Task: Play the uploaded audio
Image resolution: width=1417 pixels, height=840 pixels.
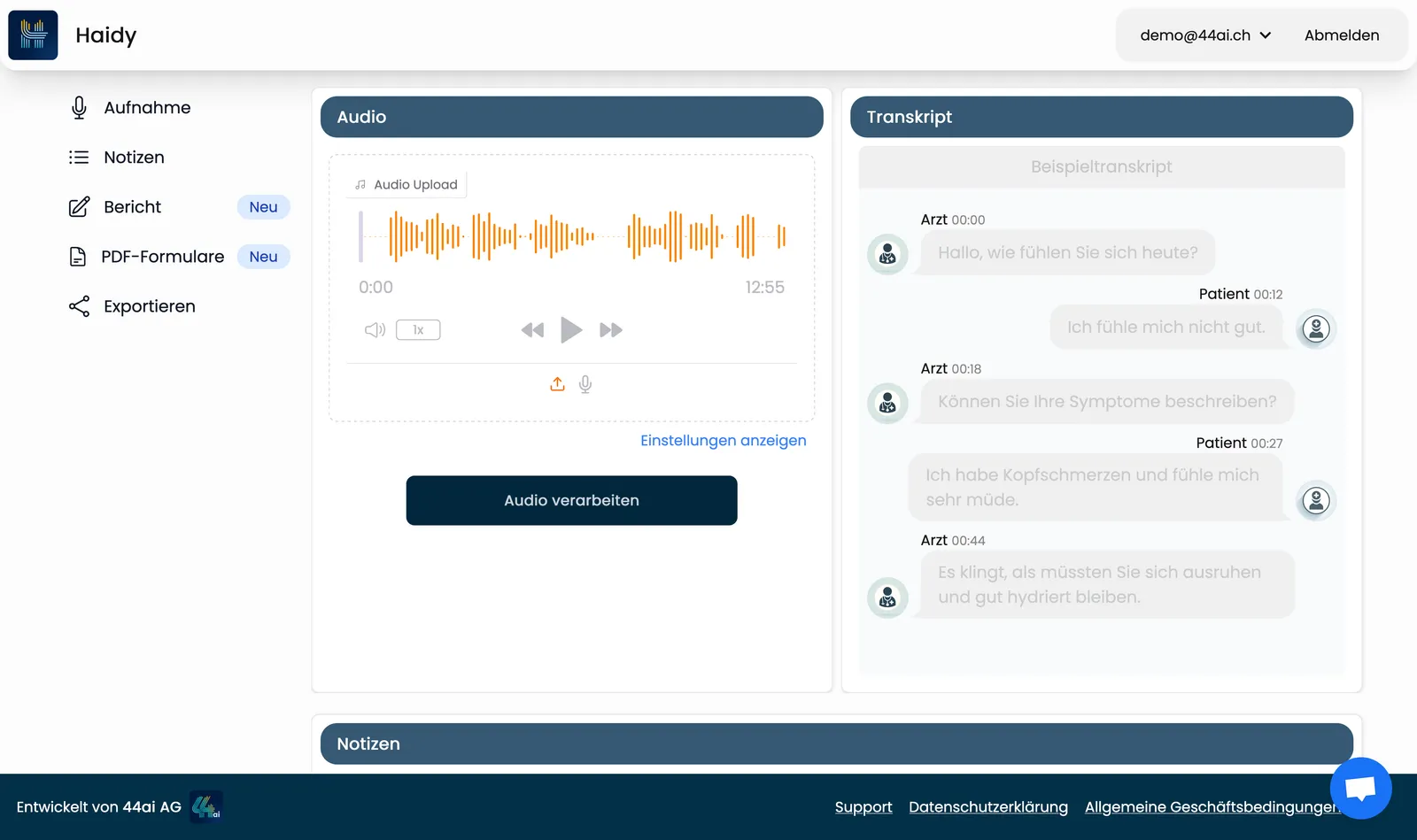Action: (x=571, y=330)
